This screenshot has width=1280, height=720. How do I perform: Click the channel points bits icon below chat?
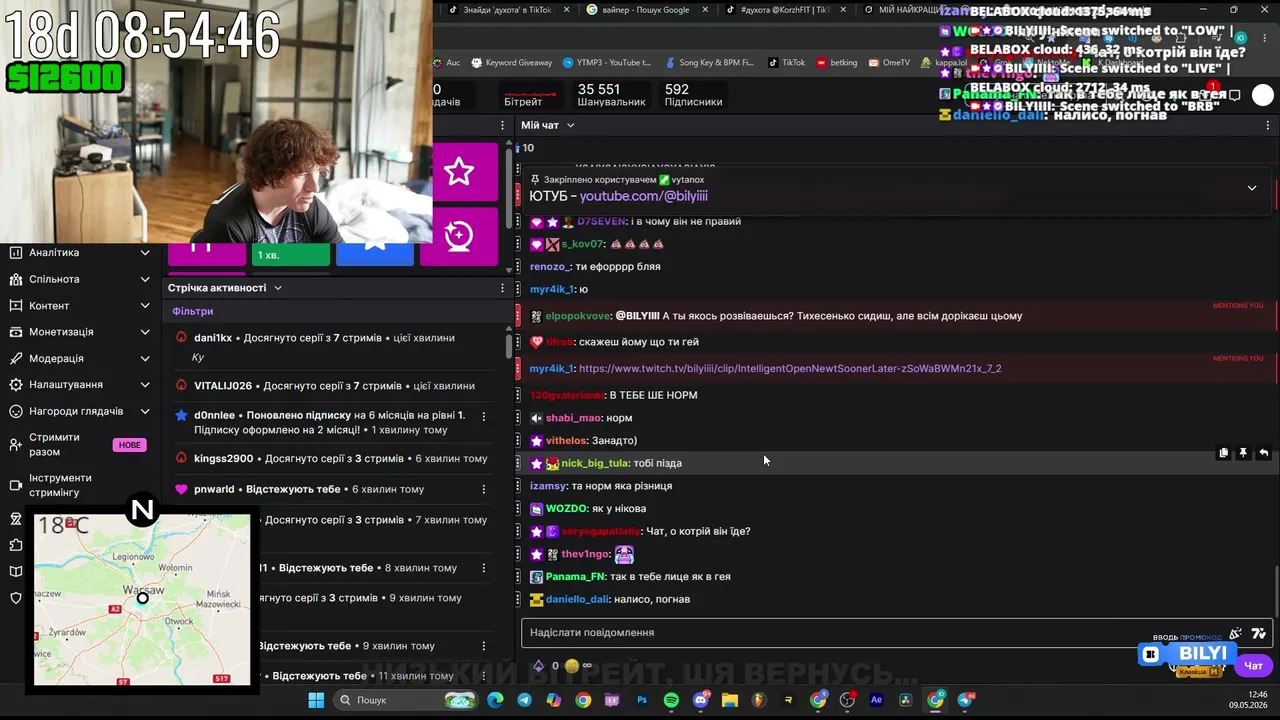tap(538, 666)
